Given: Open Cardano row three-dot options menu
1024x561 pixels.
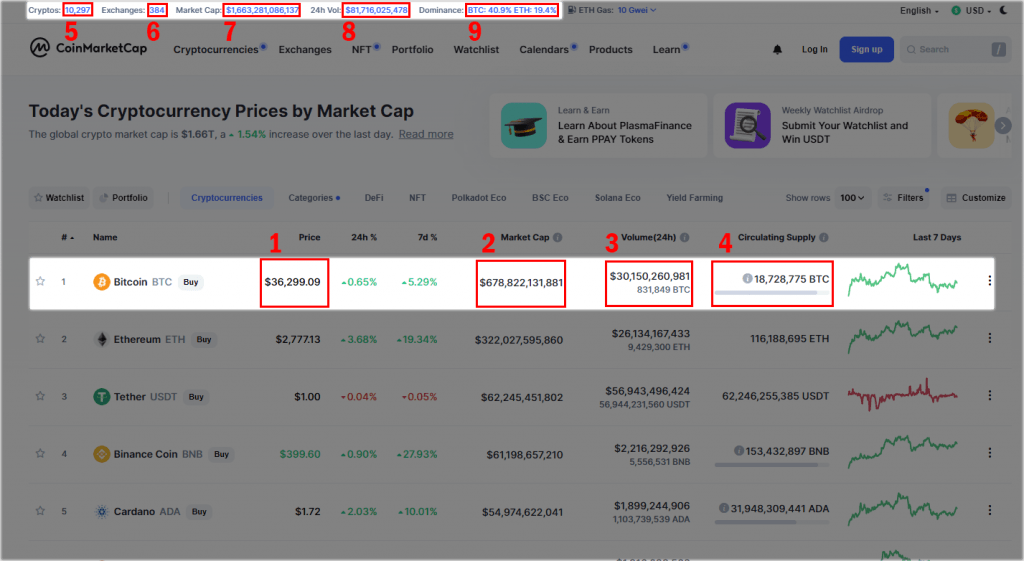Looking at the screenshot, I should click(989, 510).
